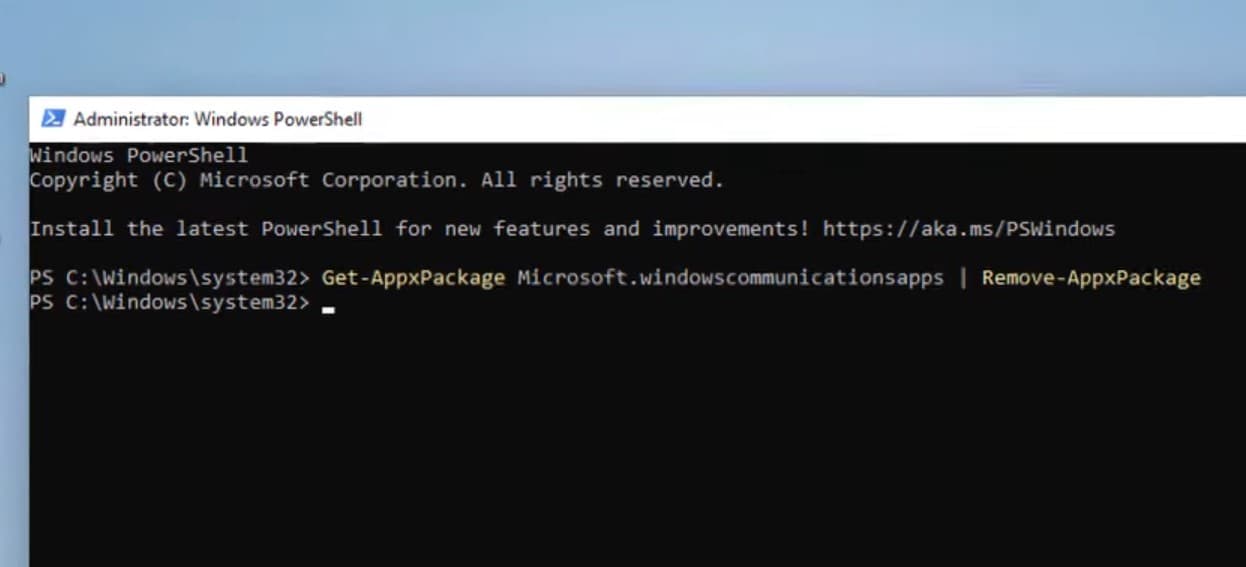The image size is (1246, 567).
Task: Click the Install the latest PowerShell text
Action: point(206,229)
